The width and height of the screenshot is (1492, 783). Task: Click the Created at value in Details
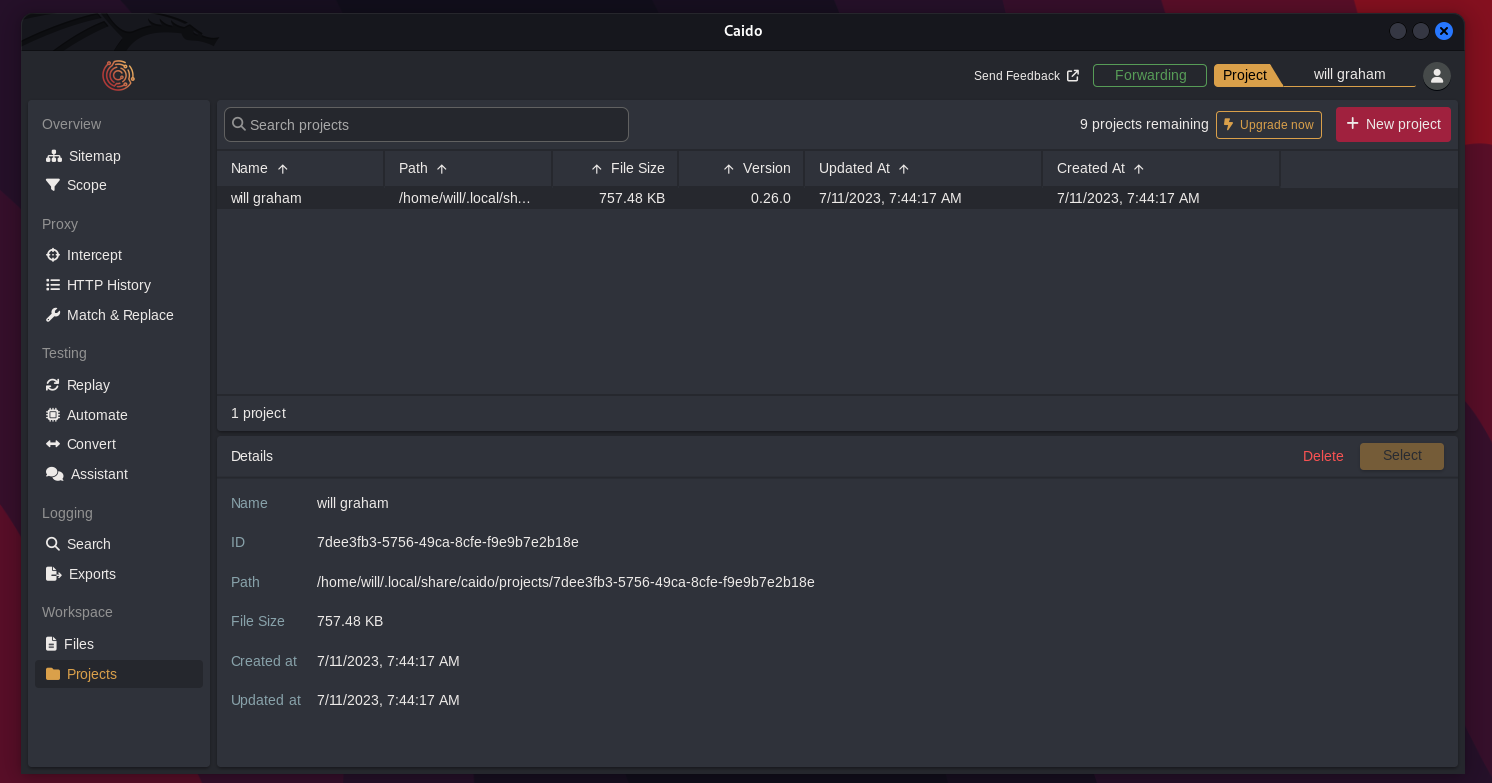(388, 661)
